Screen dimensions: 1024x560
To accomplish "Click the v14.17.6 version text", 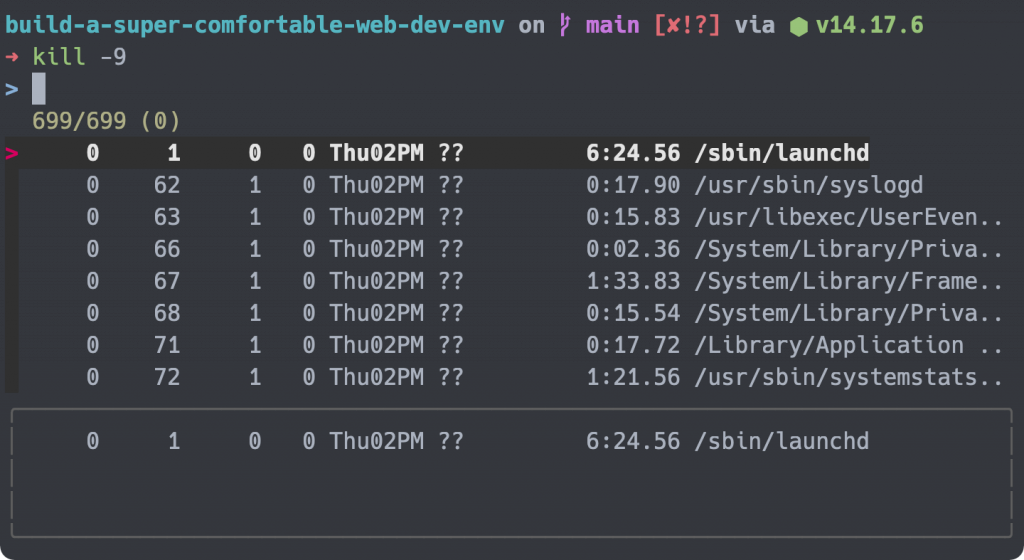I will (x=869, y=25).
